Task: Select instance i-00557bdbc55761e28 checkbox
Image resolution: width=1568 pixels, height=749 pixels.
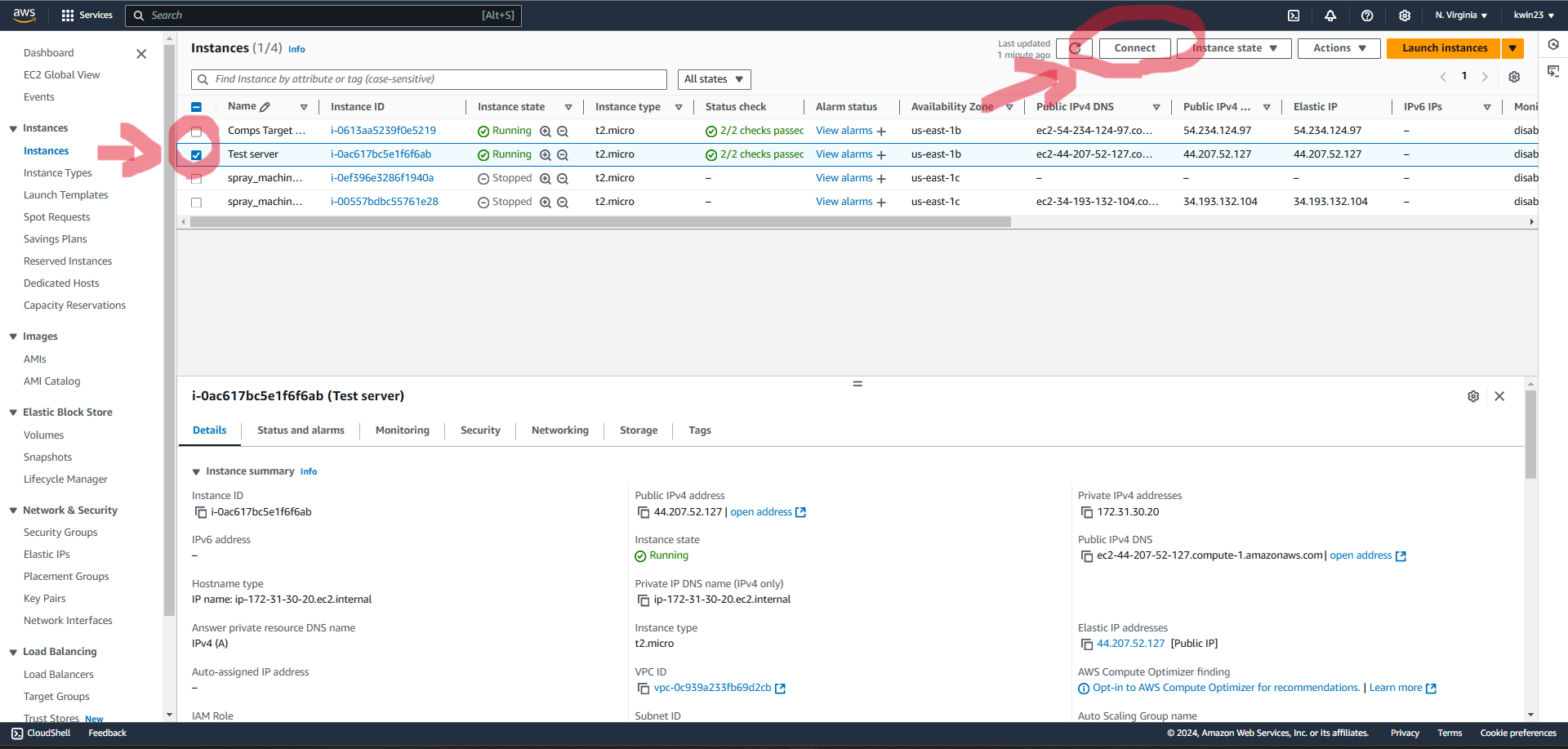Action: tap(196, 203)
